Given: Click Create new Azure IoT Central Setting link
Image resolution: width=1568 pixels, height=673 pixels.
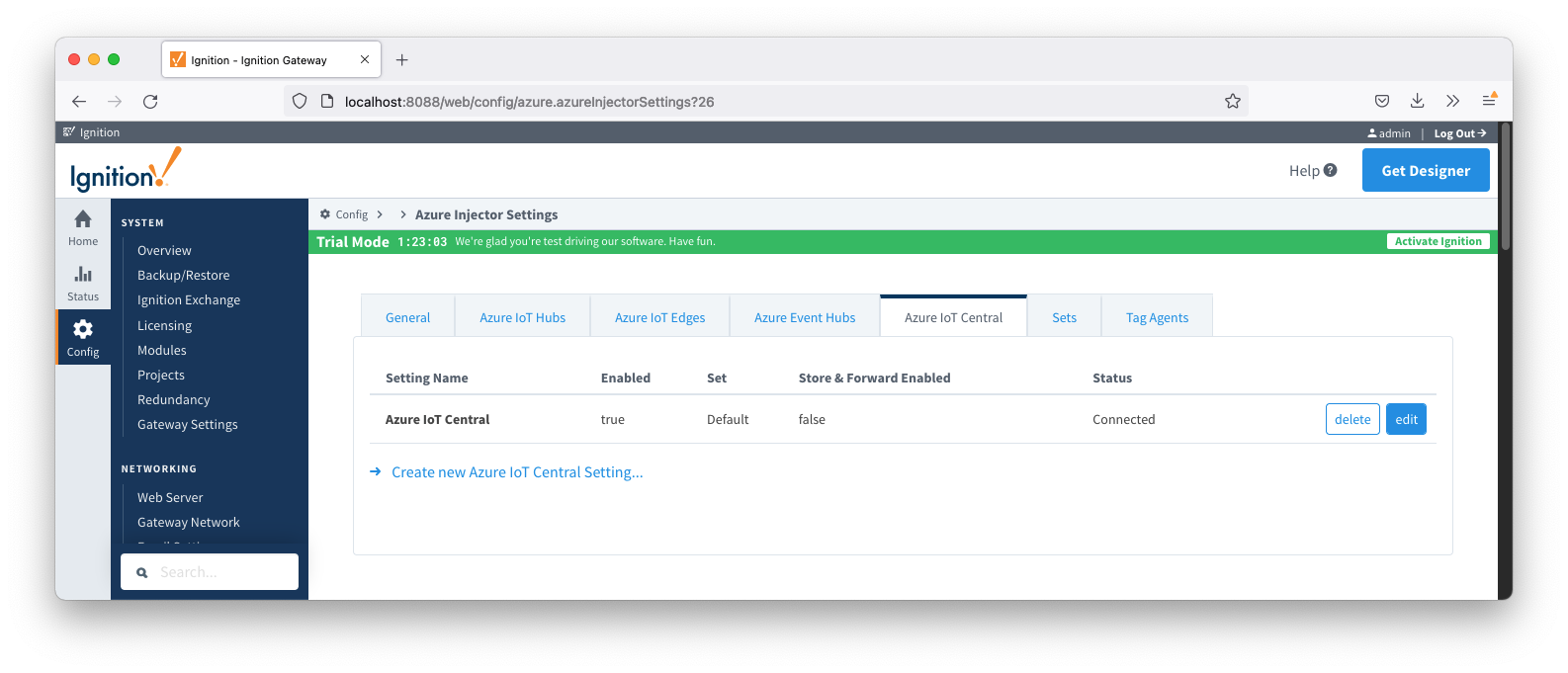Looking at the screenshot, I should click(516, 472).
